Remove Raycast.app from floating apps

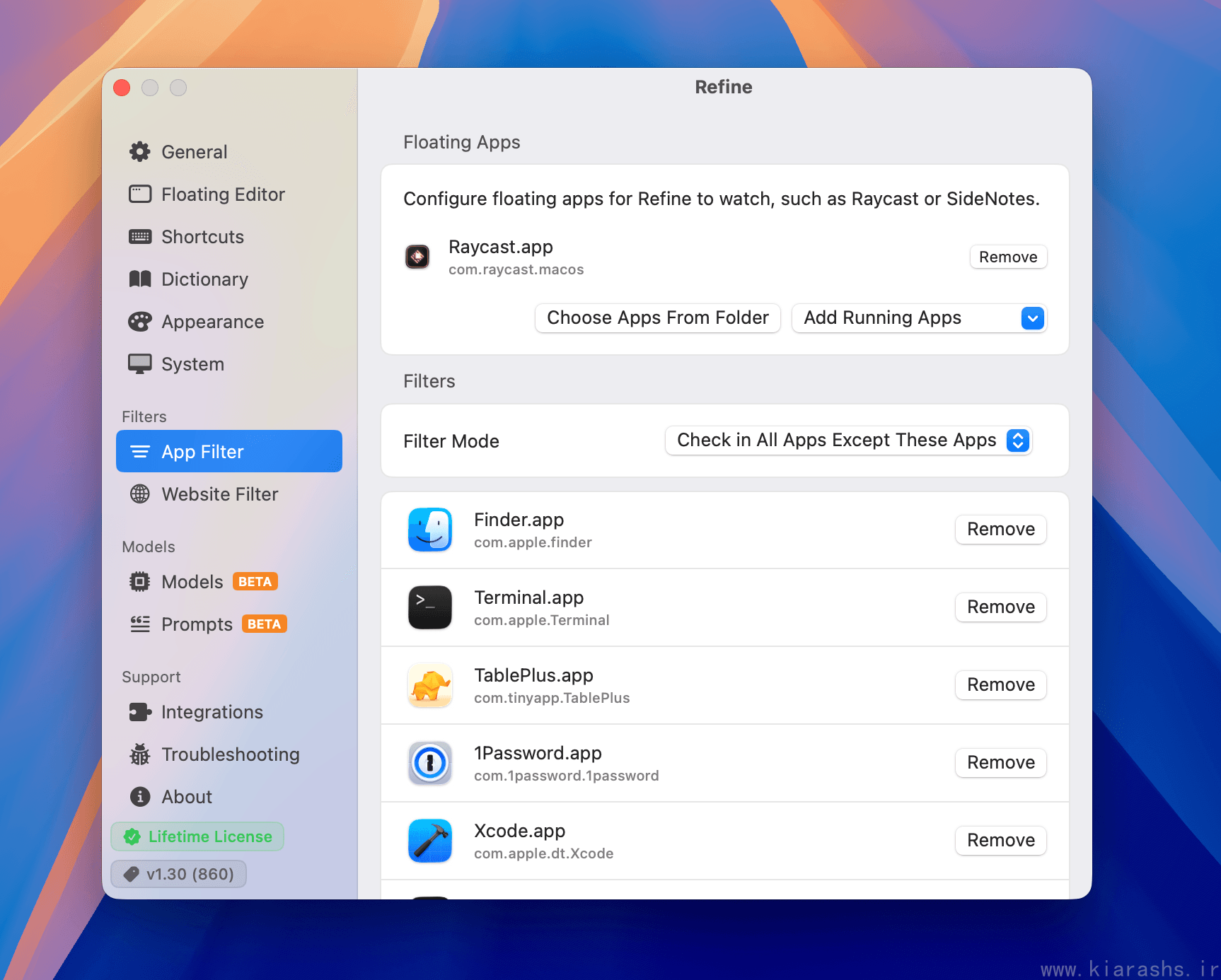(1008, 257)
